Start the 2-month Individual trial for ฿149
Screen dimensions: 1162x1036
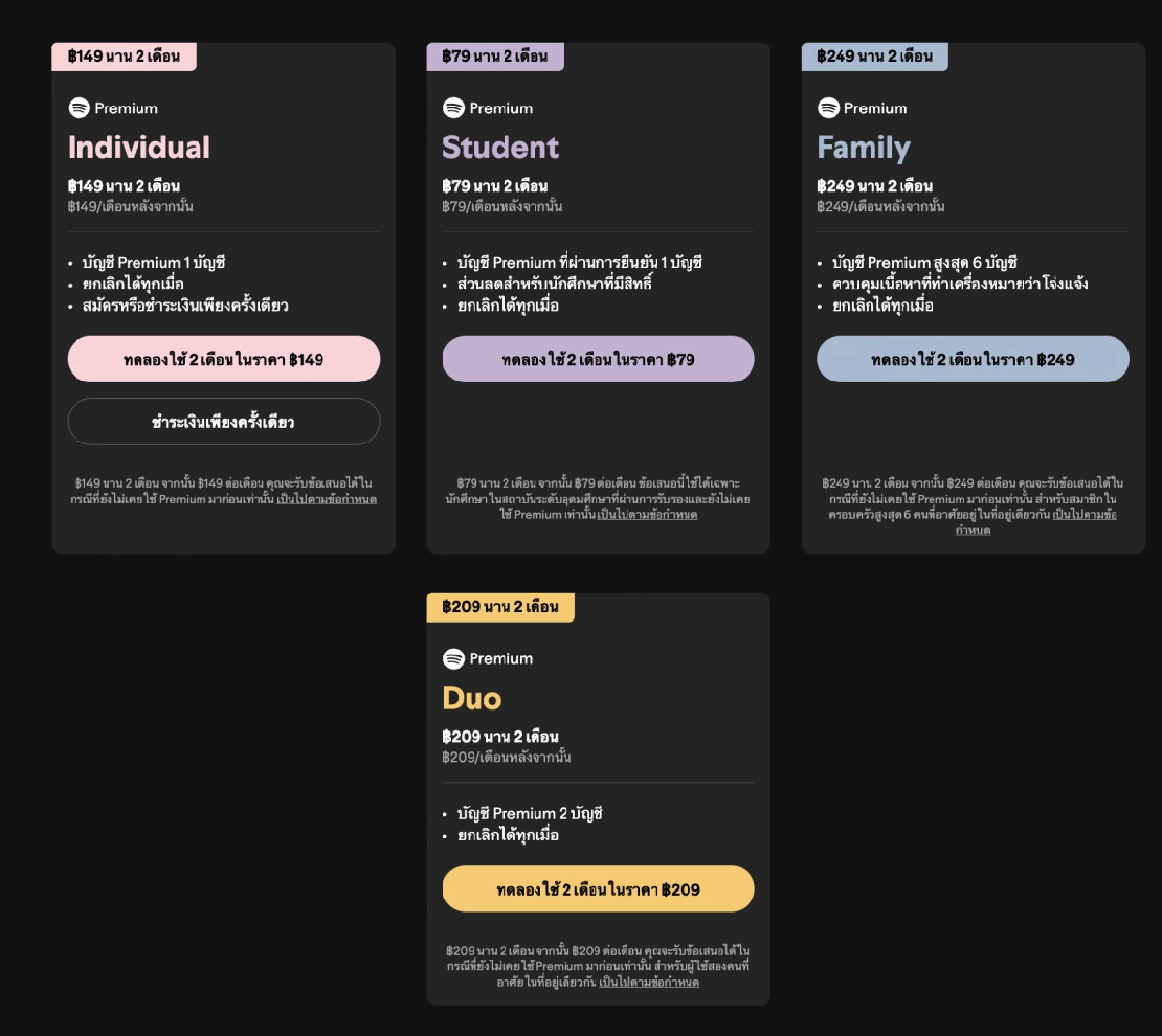(224, 359)
